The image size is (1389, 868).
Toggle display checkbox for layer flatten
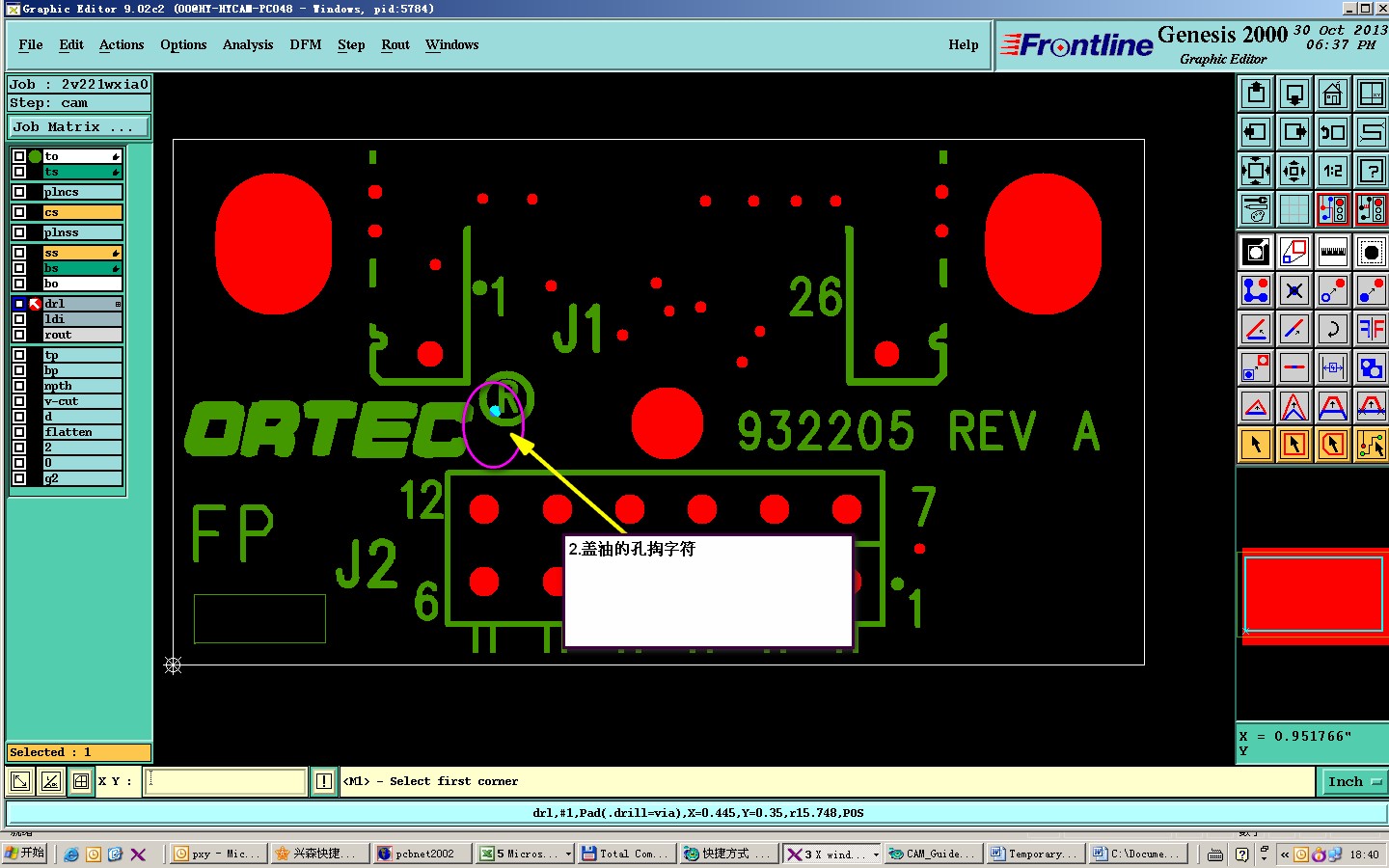click(x=19, y=432)
